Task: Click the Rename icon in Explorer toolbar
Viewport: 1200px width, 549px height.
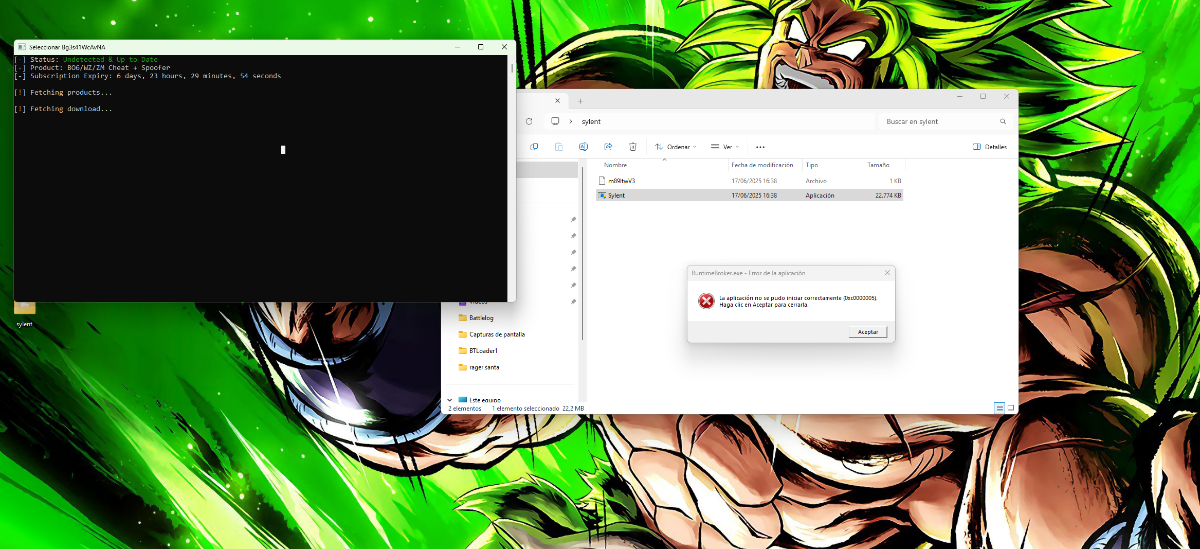Action: click(583, 146)
